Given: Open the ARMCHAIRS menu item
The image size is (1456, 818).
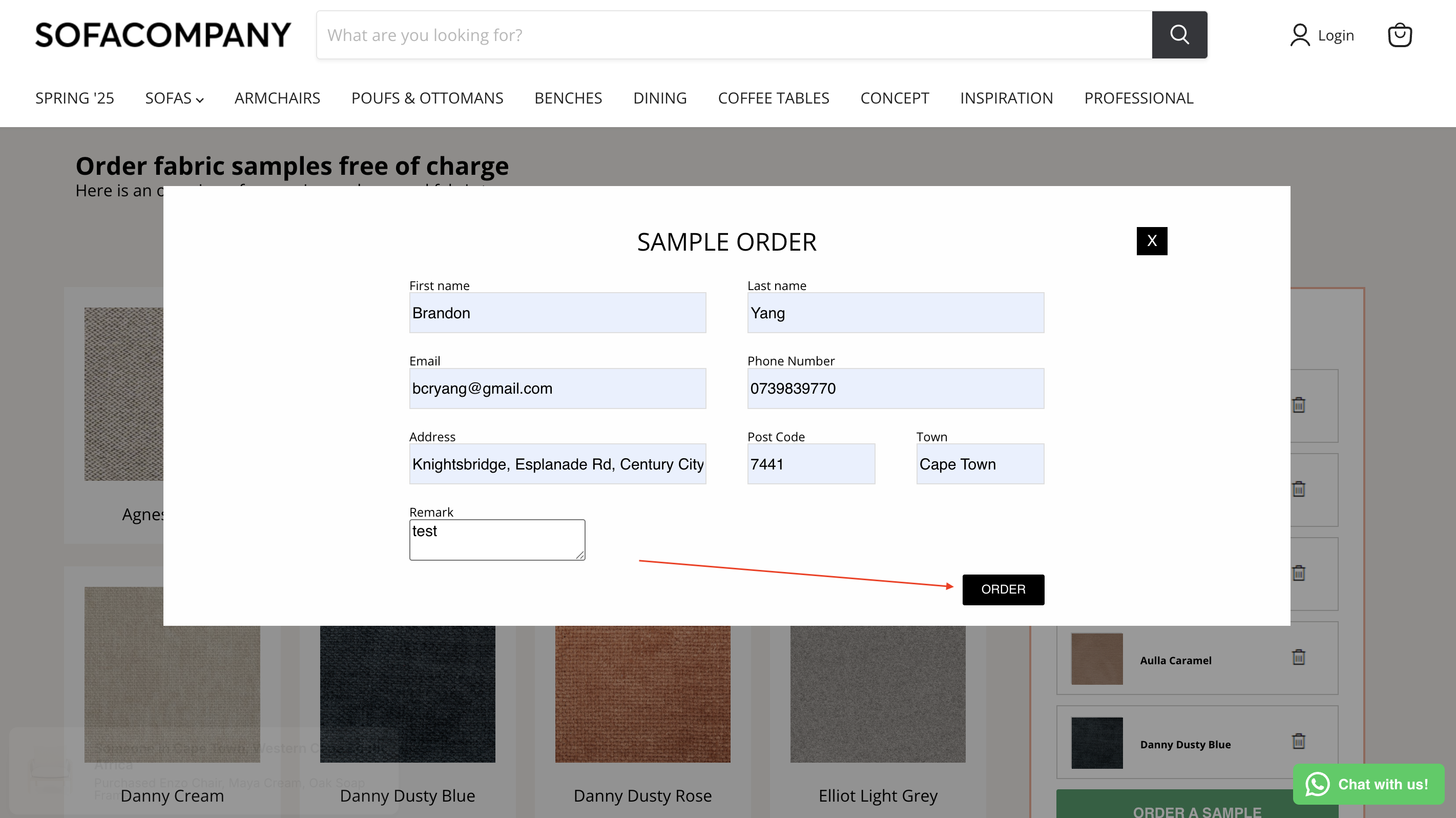Looking at the screenshot, I should 277,98.
